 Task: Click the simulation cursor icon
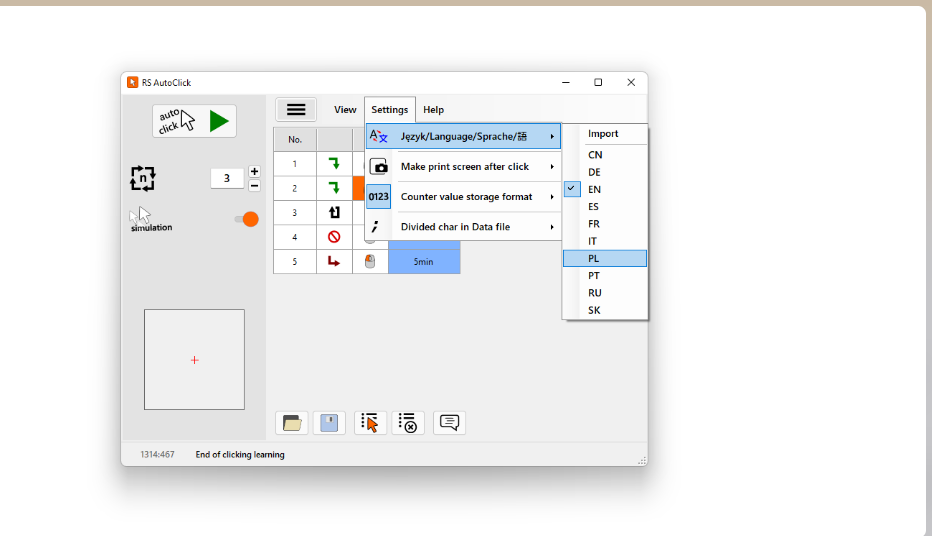tap(141, 215)
